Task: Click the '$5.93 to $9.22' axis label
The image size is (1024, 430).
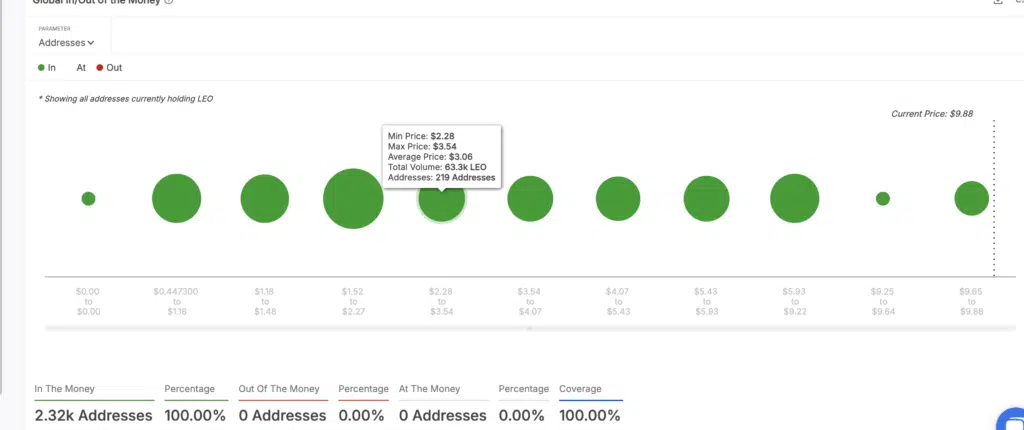Action: coord(795,301)
